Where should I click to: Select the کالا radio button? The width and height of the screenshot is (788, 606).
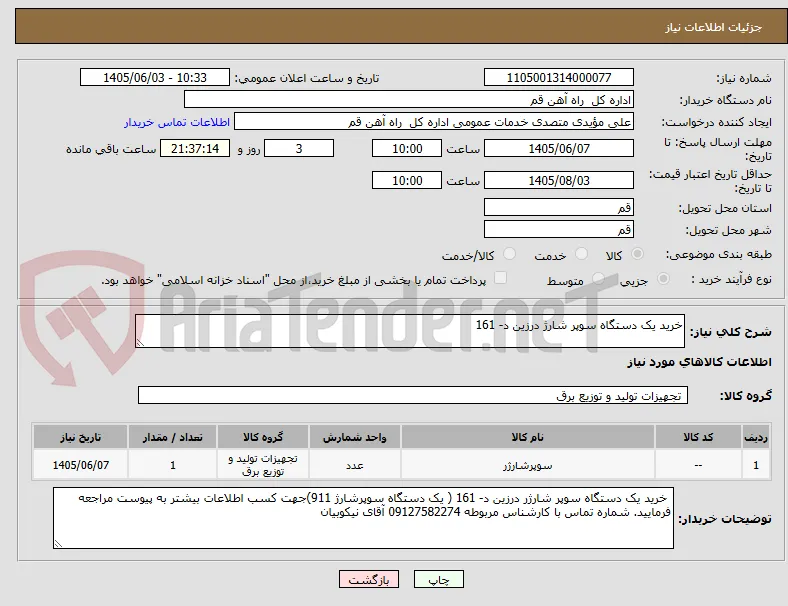pyautogui.click(x=637, y=254)
